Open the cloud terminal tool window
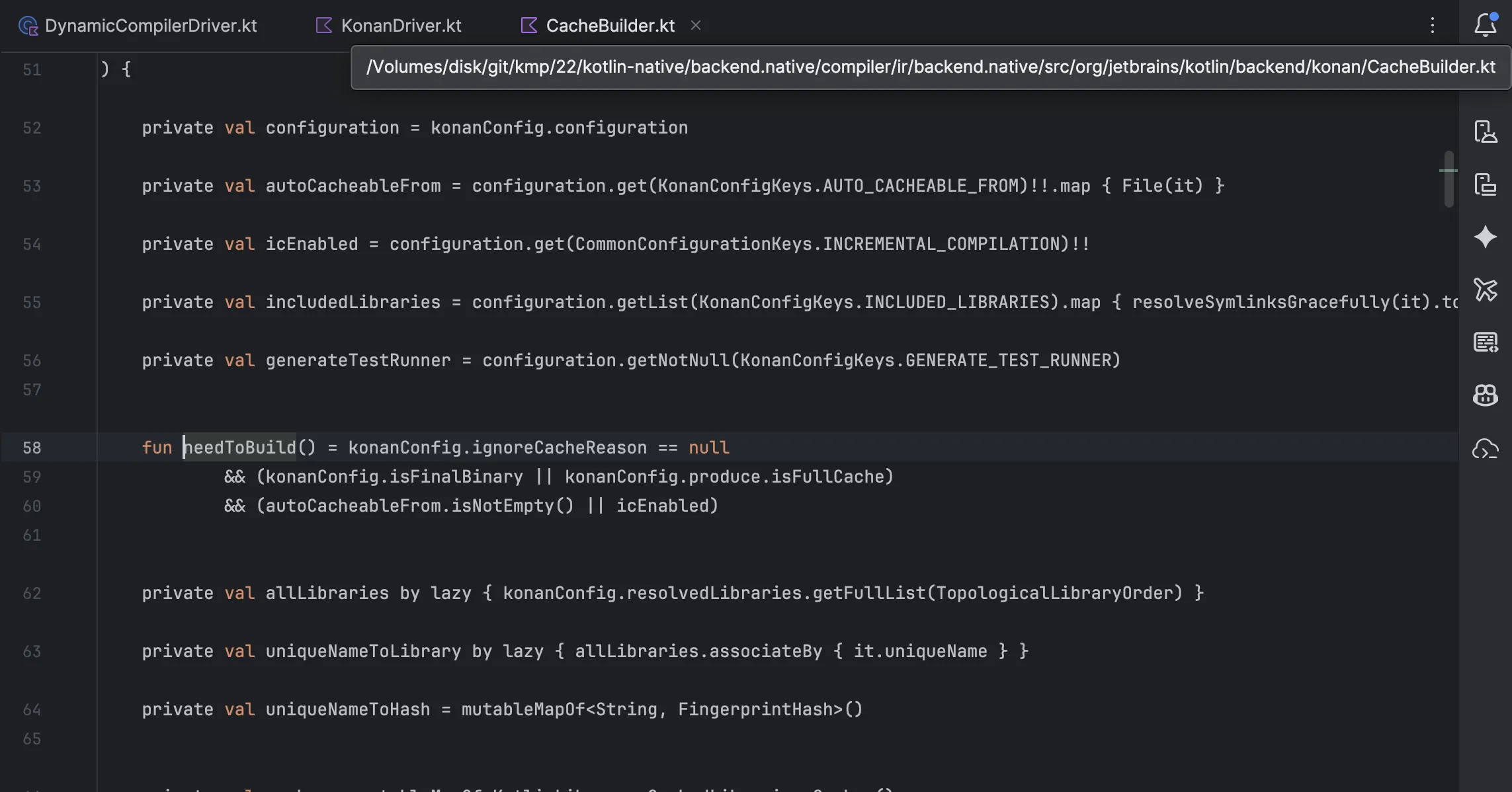 click(x=1485, y=449)
